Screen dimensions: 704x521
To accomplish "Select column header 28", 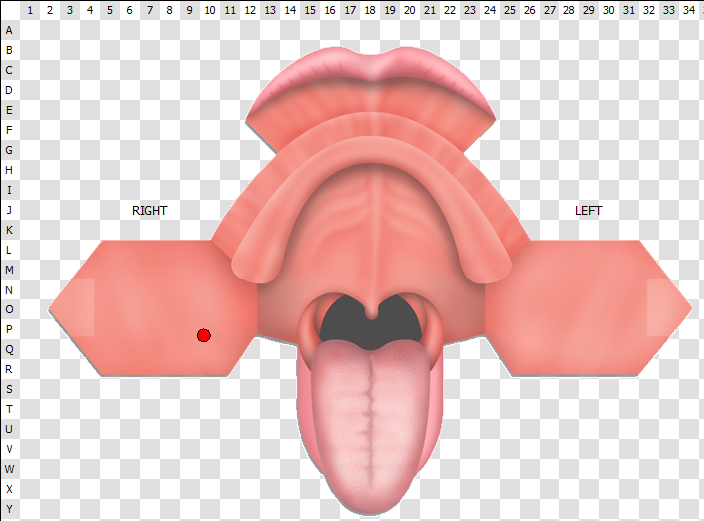I will click(x=569, y=10).
